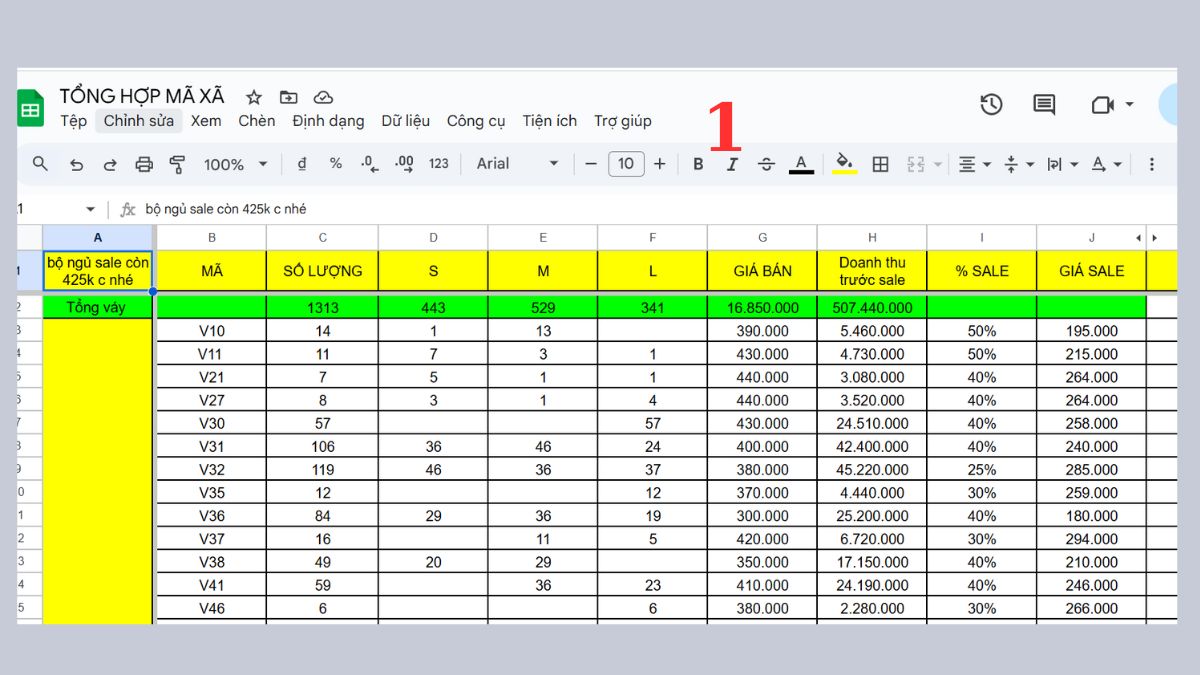This screenshot has height=675, width=1200.
Task: Open text wrapping dropdown
Action: pyautogui.click(x=1062, y=164)
